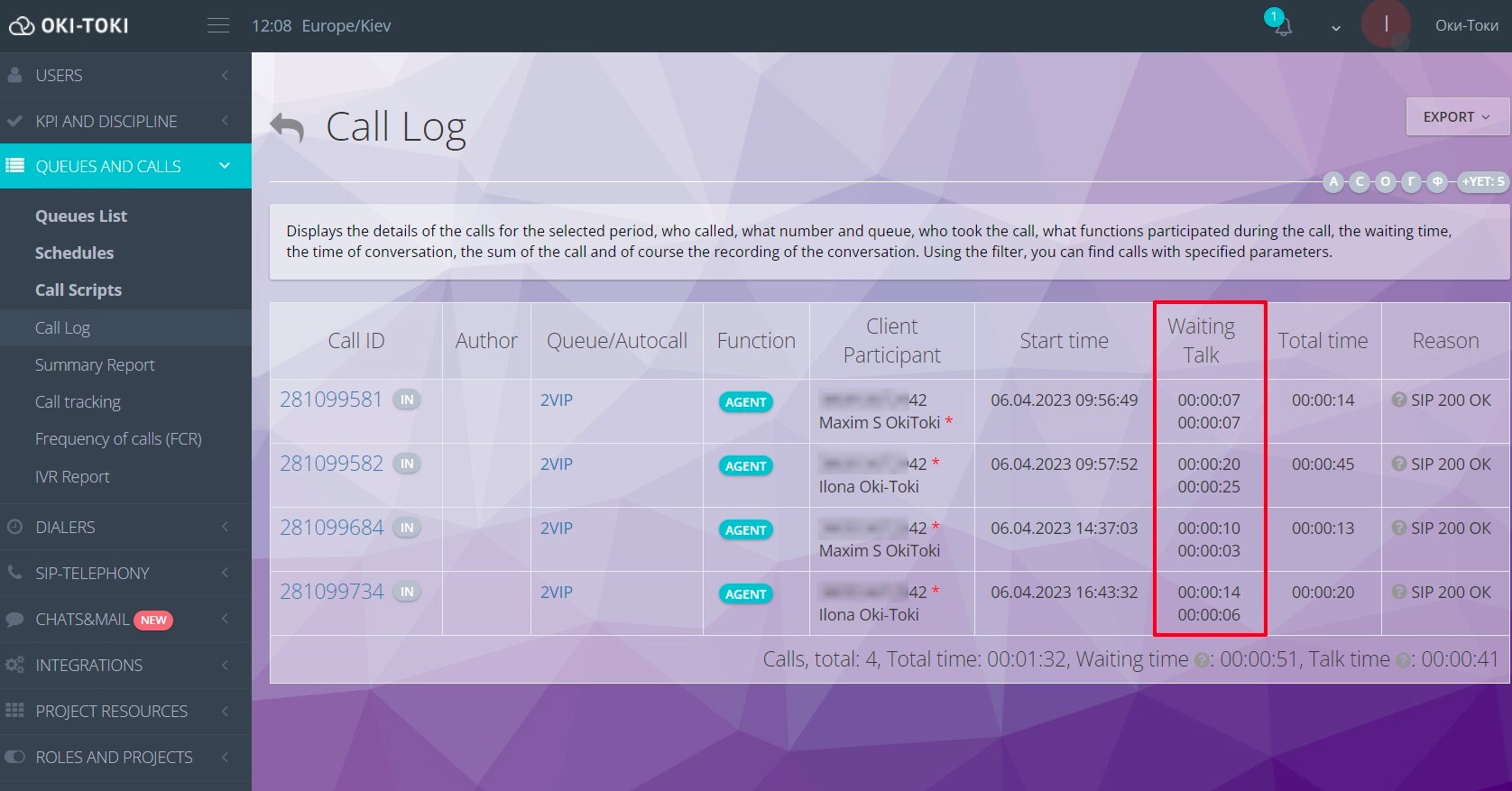Open Schedules page
This screenshot has width=1512, height=791.
(74, 253)
